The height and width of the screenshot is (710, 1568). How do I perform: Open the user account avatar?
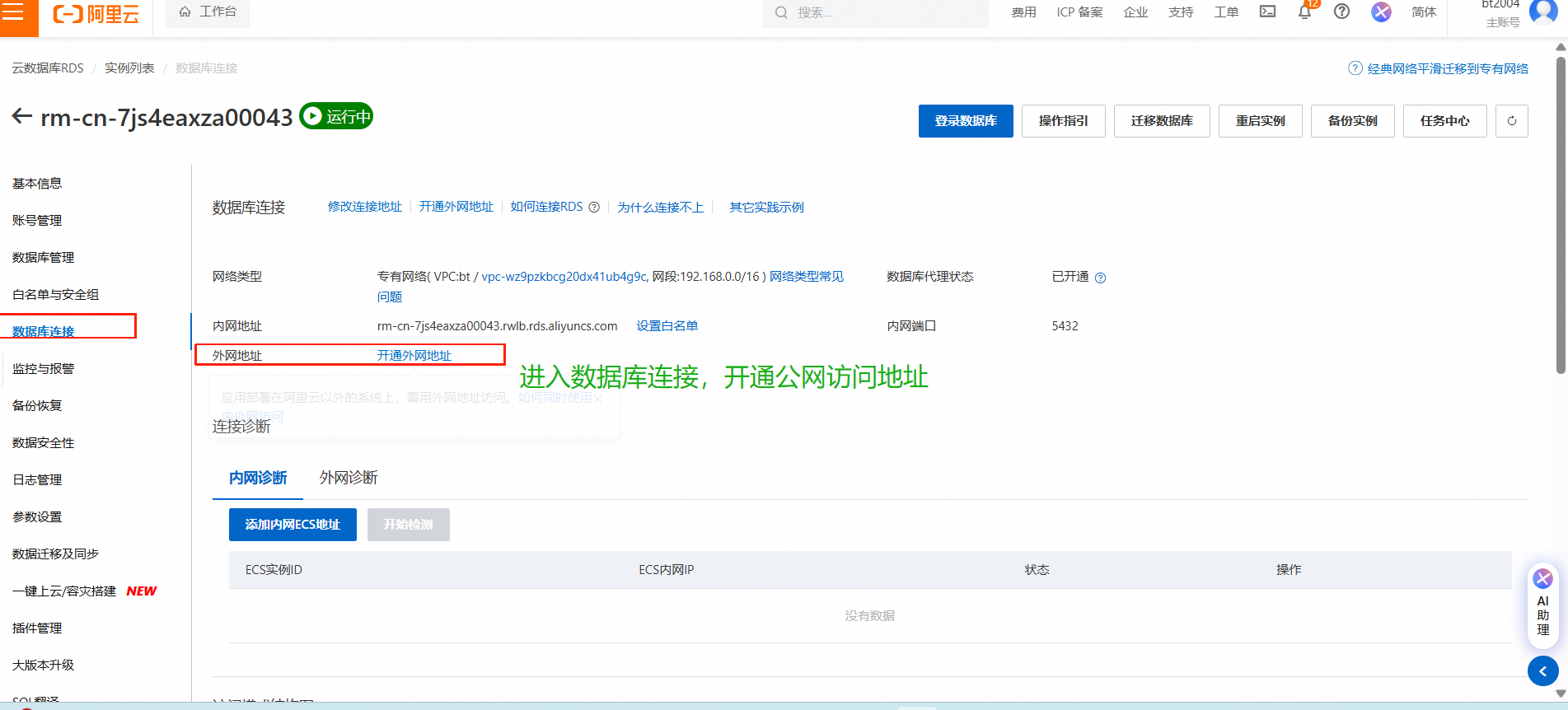pos(1542,12)
